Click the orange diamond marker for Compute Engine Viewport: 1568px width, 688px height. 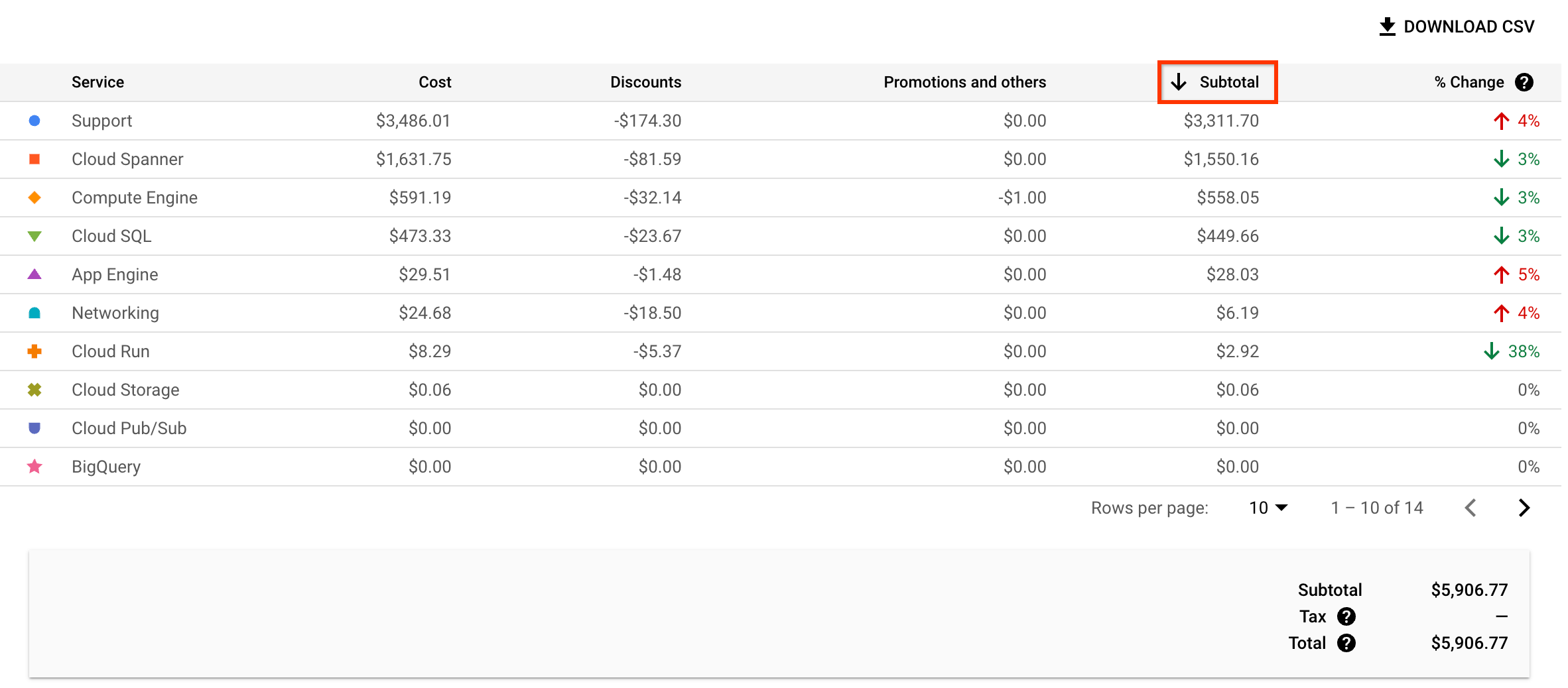click(34, 198)
